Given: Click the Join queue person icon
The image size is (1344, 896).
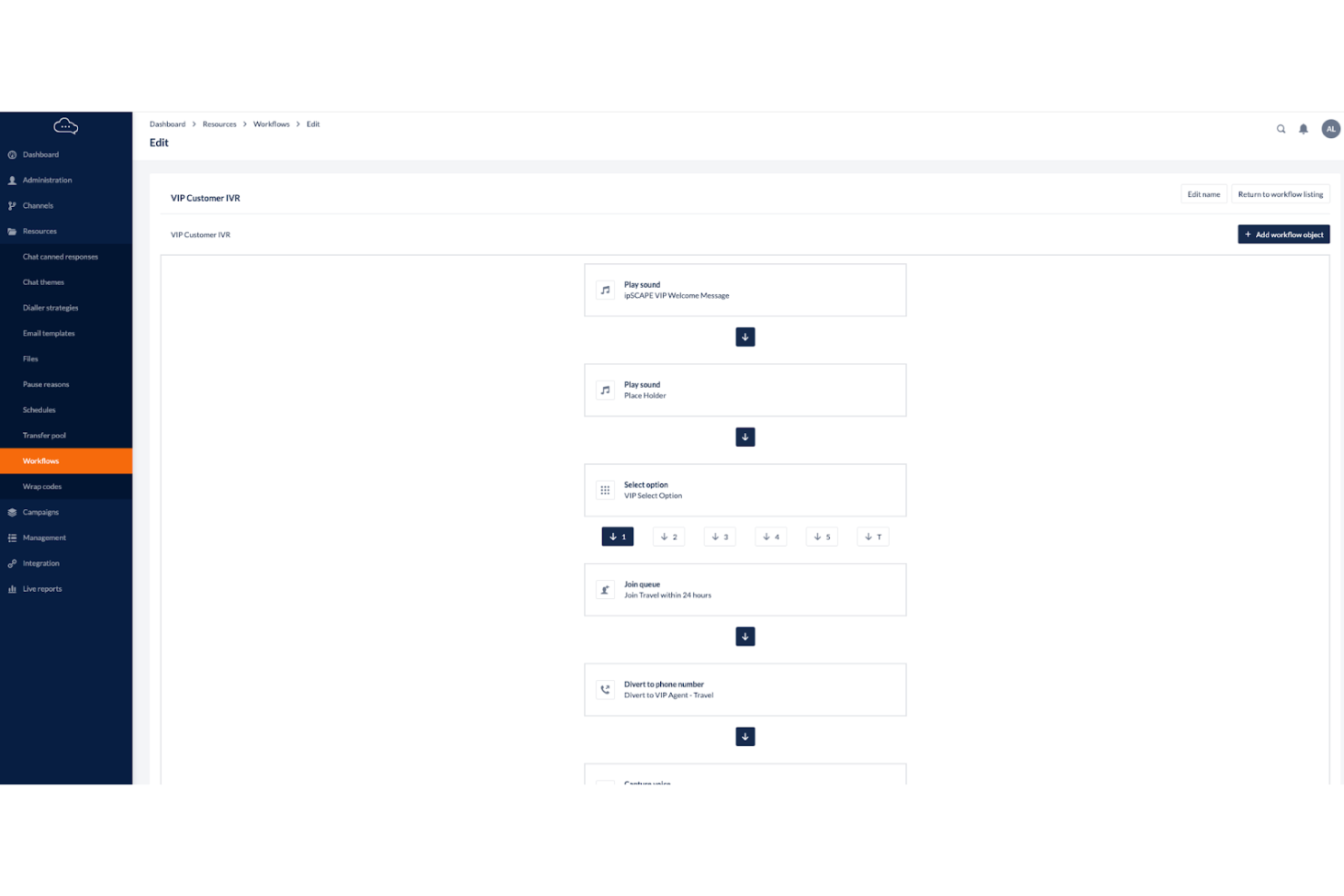Looking at the screenshot, I should point(605,589).
